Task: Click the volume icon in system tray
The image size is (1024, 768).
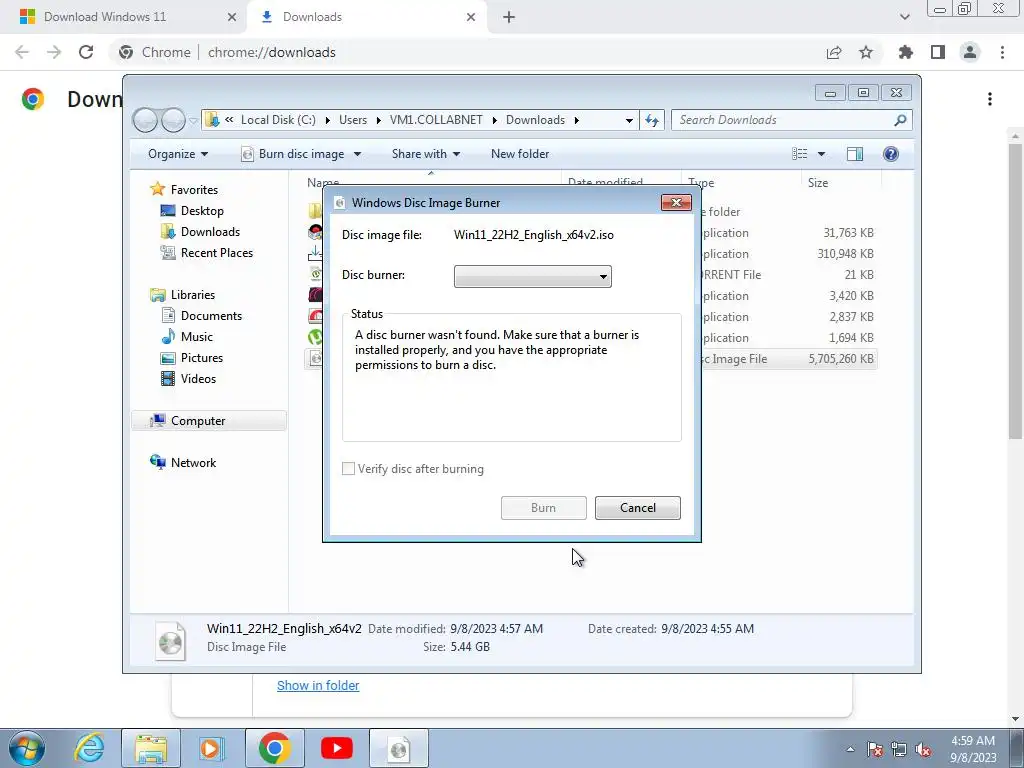Action: click(x=923, y=750)
